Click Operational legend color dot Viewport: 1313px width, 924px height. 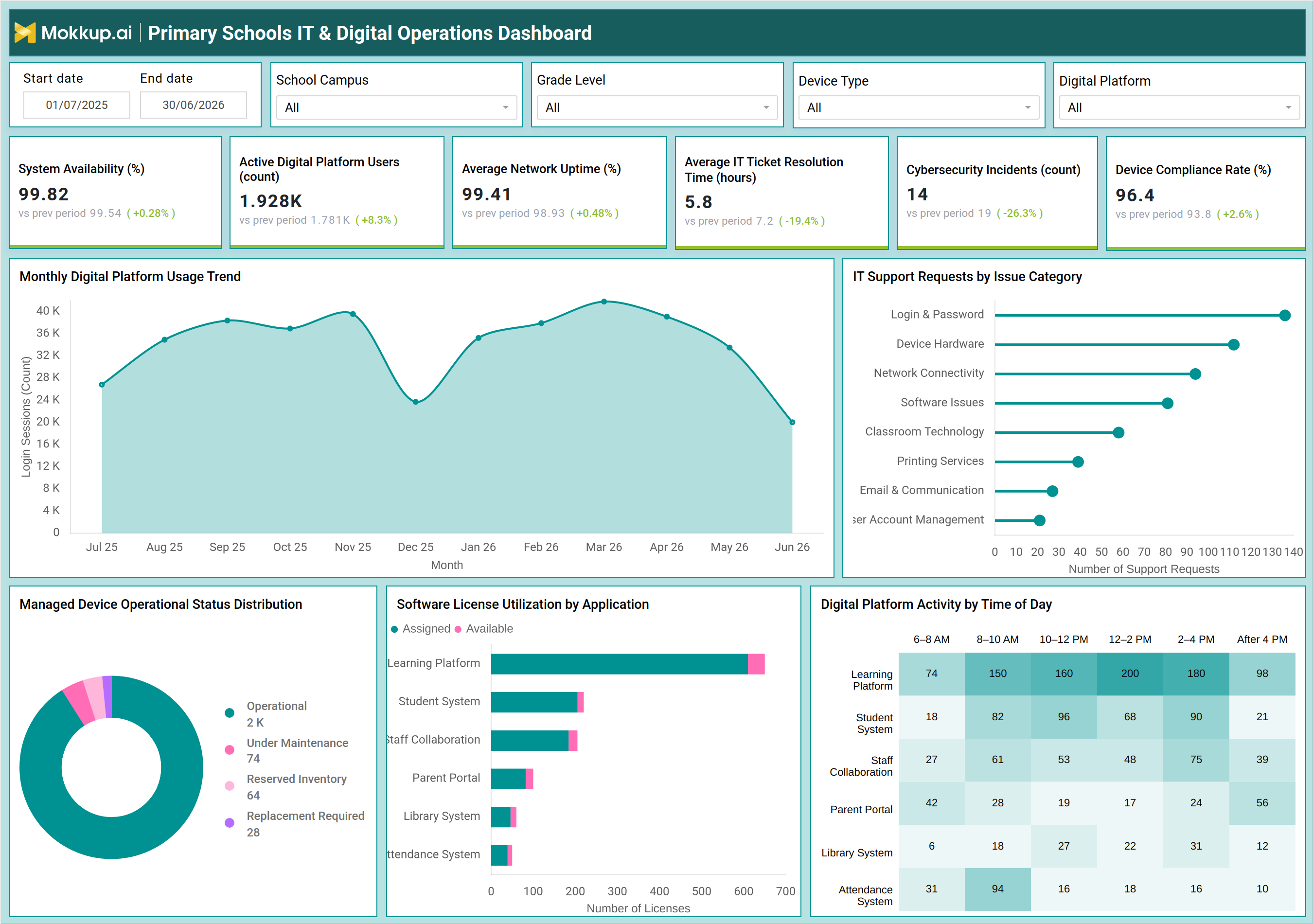point(230,712)
